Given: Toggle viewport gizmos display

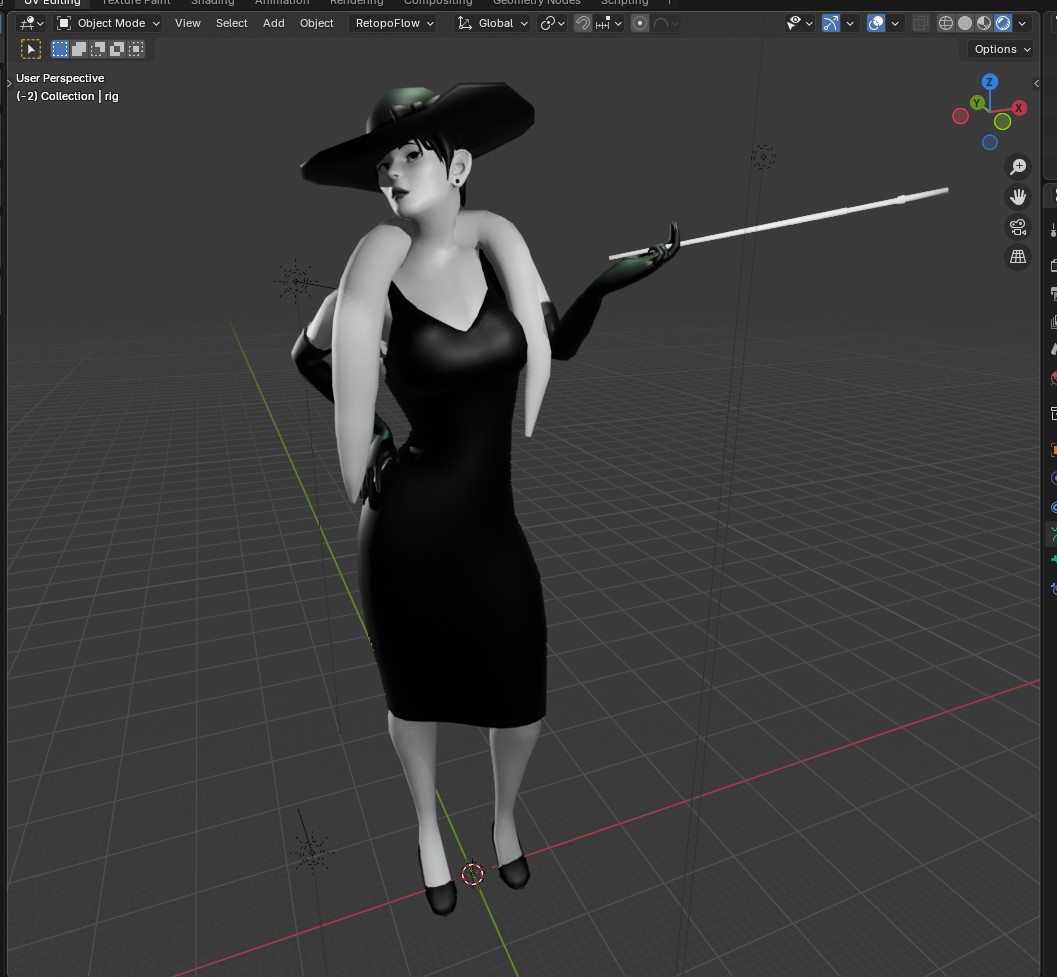Looking at the screenshot, I should pyautogui.click(x=831, y=24).
